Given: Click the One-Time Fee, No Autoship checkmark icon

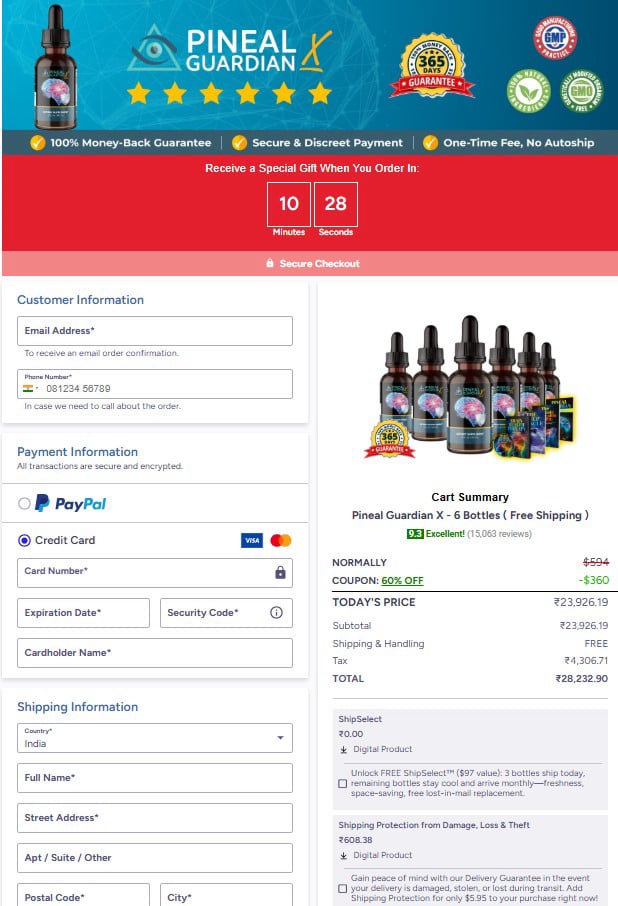Looking at the screenshot, I should pos(430,143).
